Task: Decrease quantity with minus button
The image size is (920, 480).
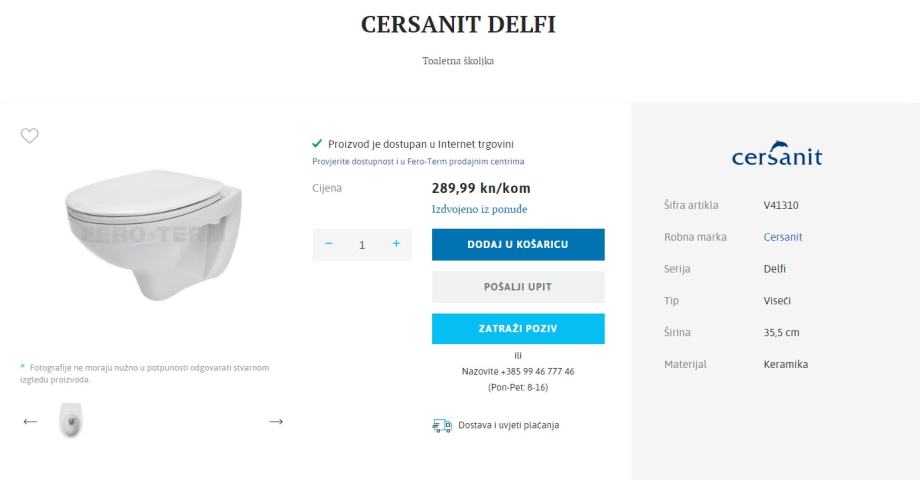Action: coord(329,244)
